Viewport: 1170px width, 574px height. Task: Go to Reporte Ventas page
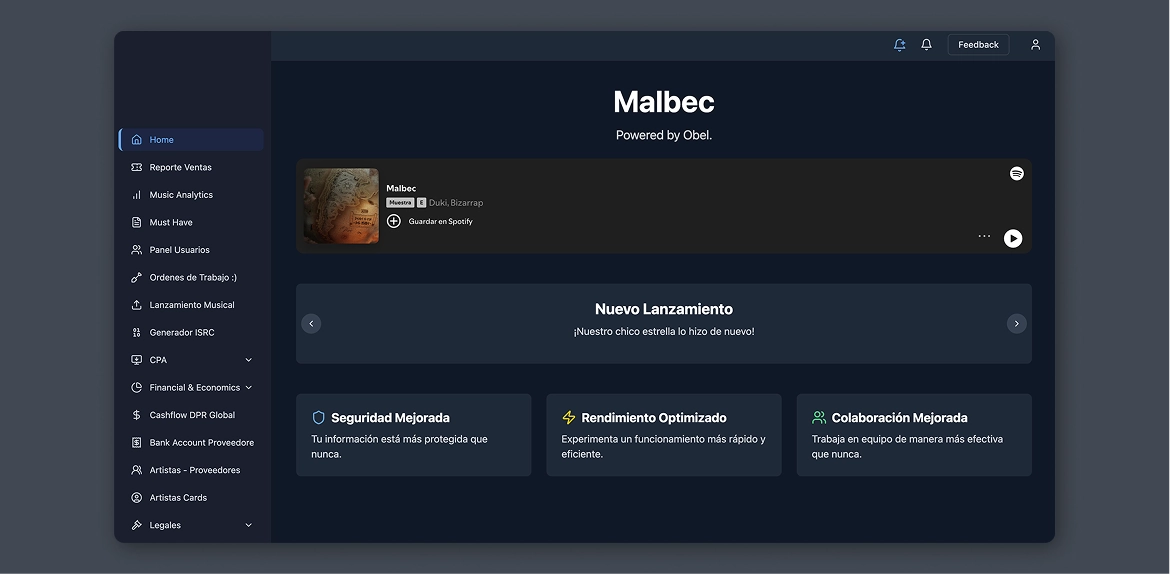coord(180,168)
